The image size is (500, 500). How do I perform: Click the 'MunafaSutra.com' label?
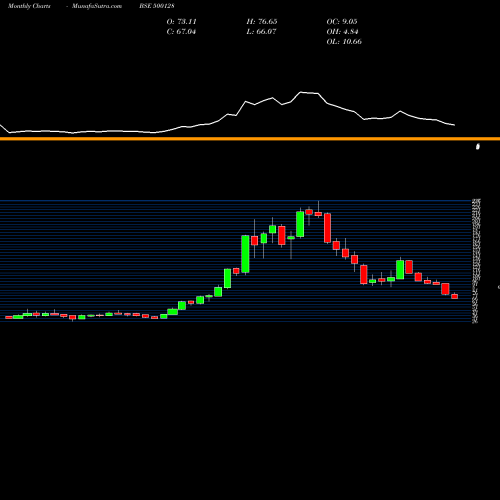97,6
